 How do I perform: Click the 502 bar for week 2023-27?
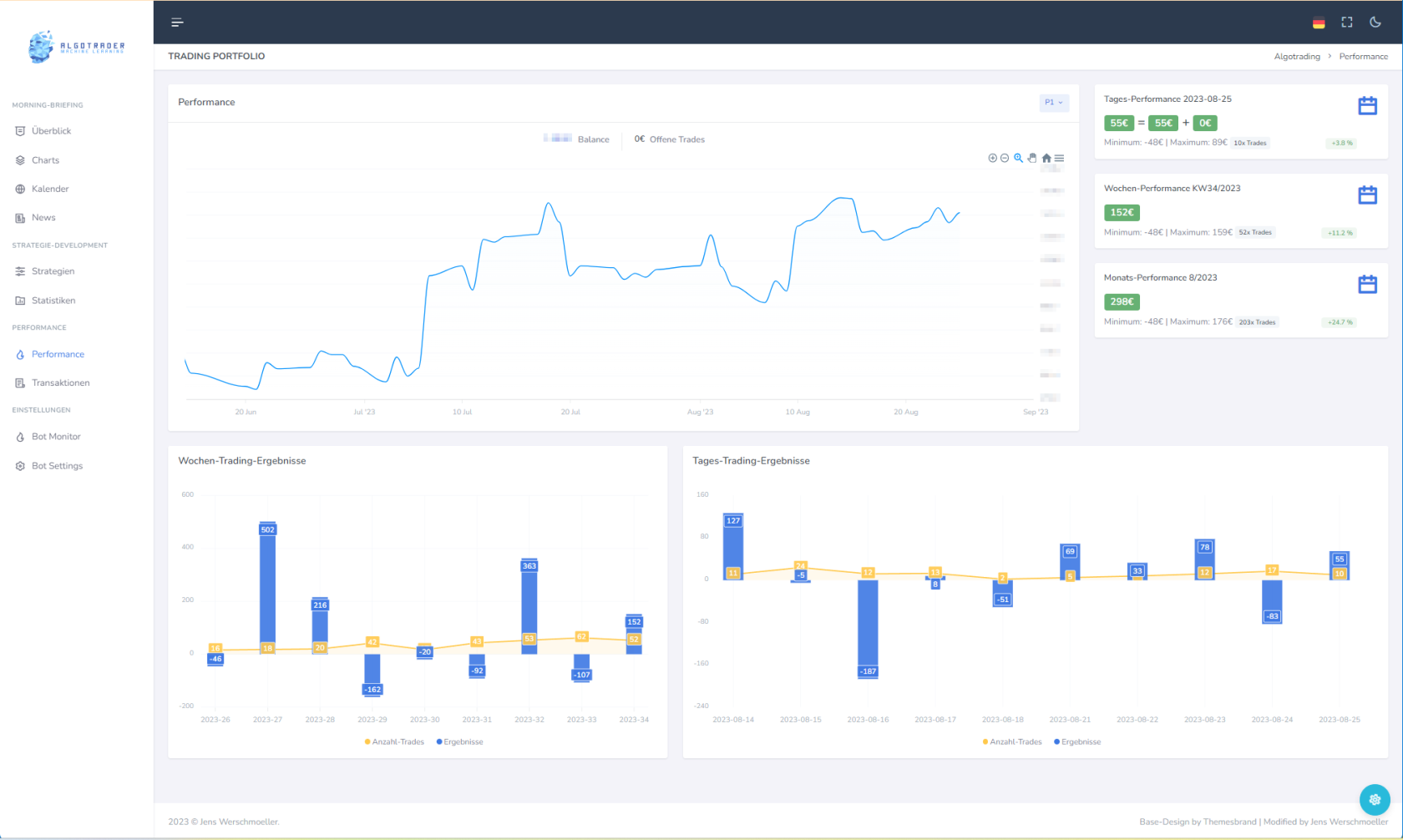(x=267, y=587)
